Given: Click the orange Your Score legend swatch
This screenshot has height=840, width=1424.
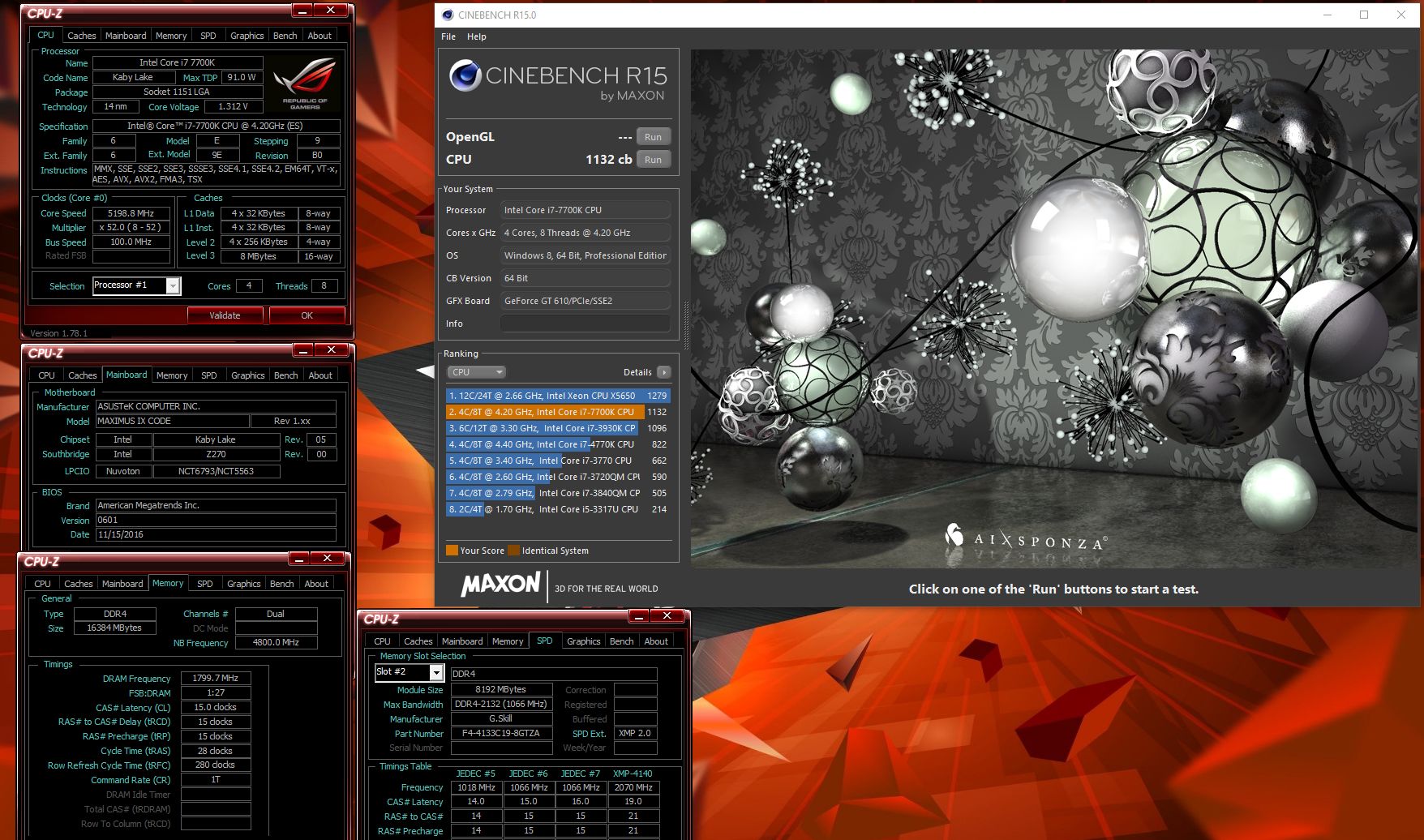Looking at the screenshot, I should click(452, 551).
